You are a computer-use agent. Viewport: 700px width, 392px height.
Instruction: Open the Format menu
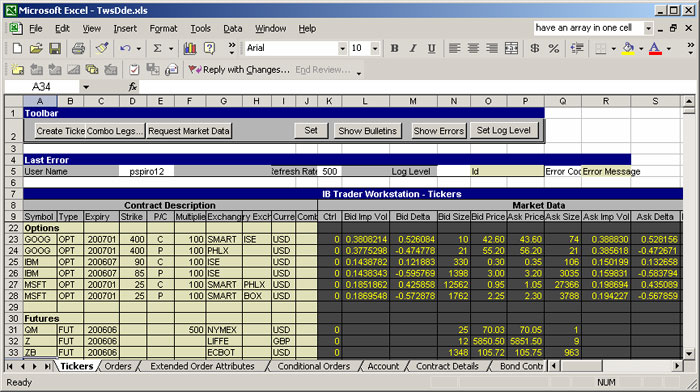click(x=163, y=29)
